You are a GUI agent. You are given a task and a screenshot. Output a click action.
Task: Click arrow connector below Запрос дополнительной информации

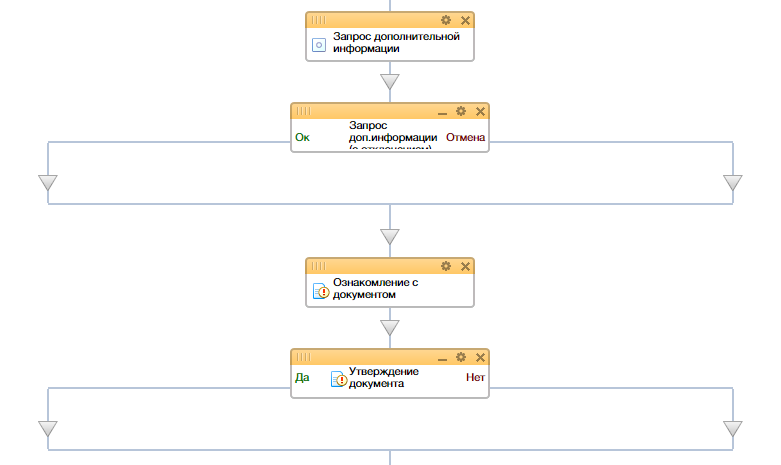[x=390, y=82]
